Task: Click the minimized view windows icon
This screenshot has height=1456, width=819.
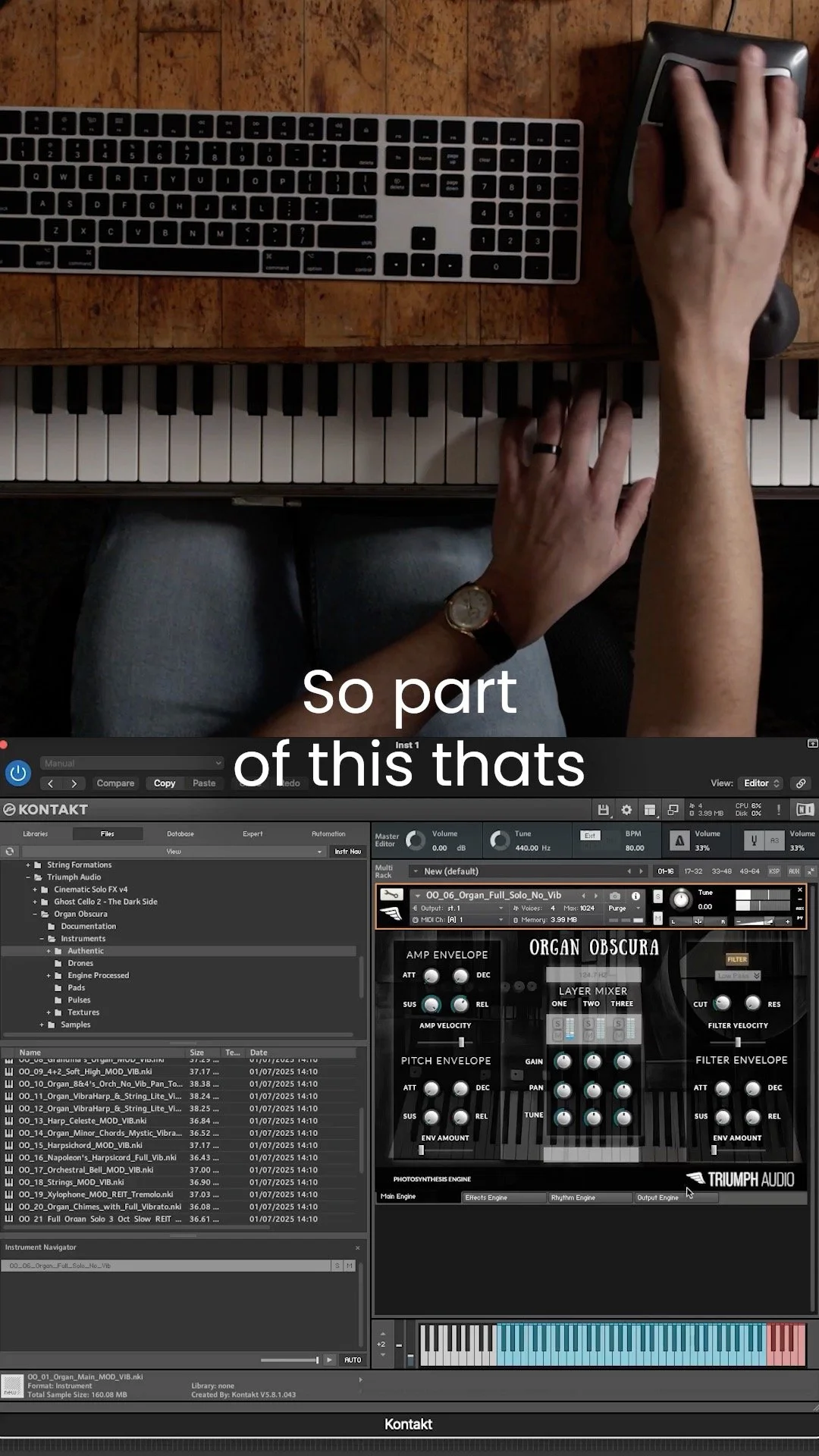Action: pyautogui.click(x=673, y=810)
